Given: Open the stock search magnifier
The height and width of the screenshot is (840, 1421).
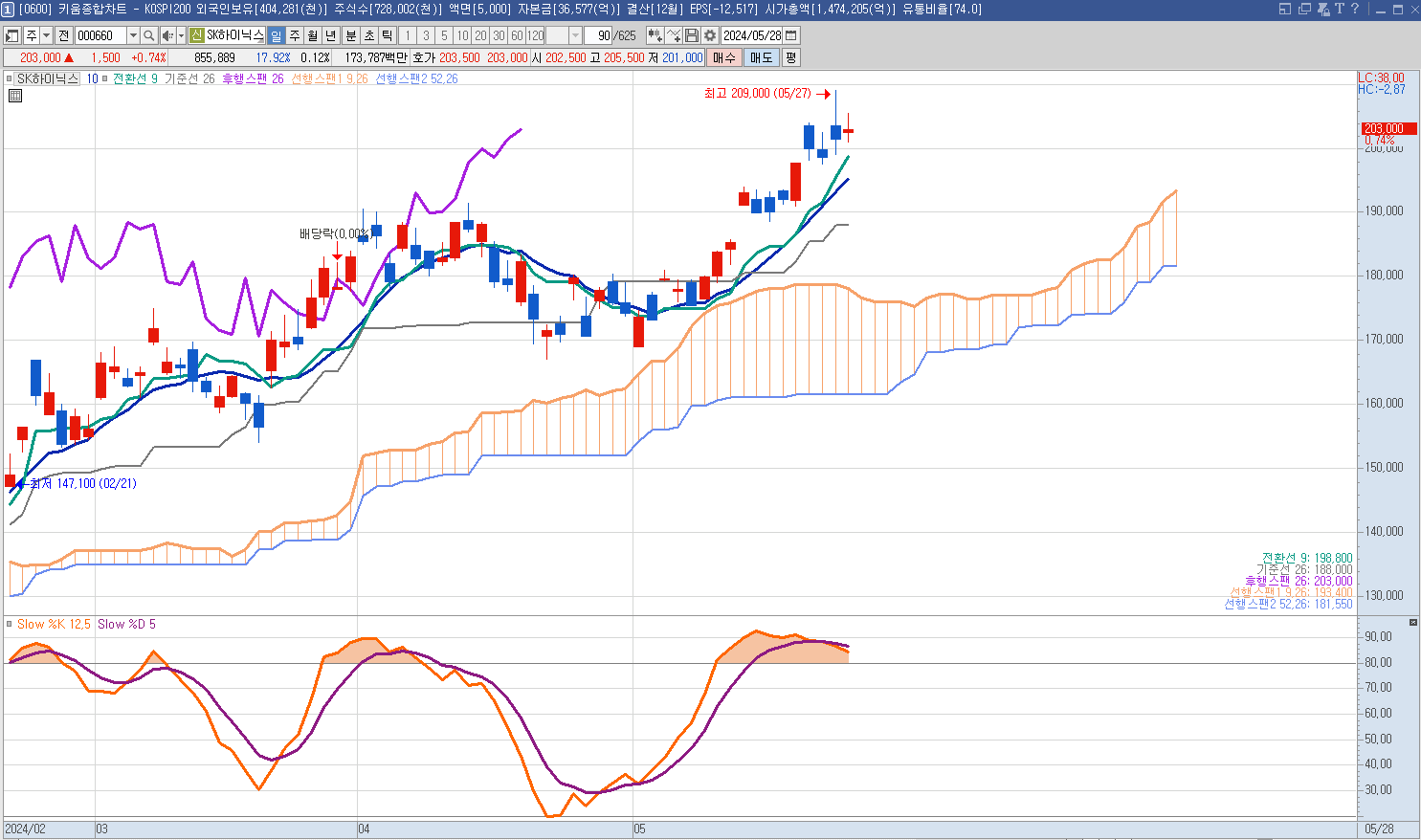Looking at the screenshot, I should click(x=149, y=35).
